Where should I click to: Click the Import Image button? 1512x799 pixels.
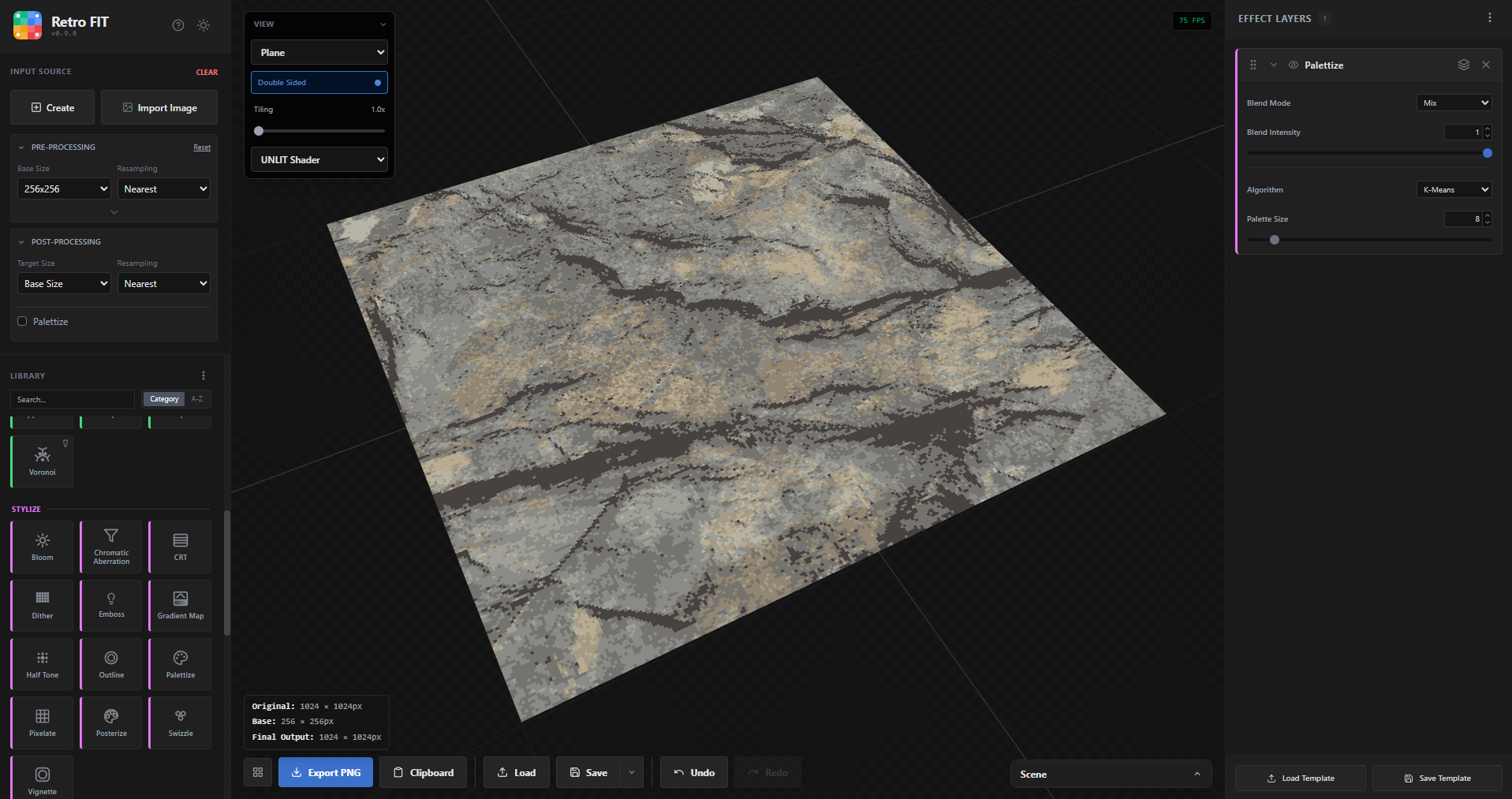click(159, 107)
